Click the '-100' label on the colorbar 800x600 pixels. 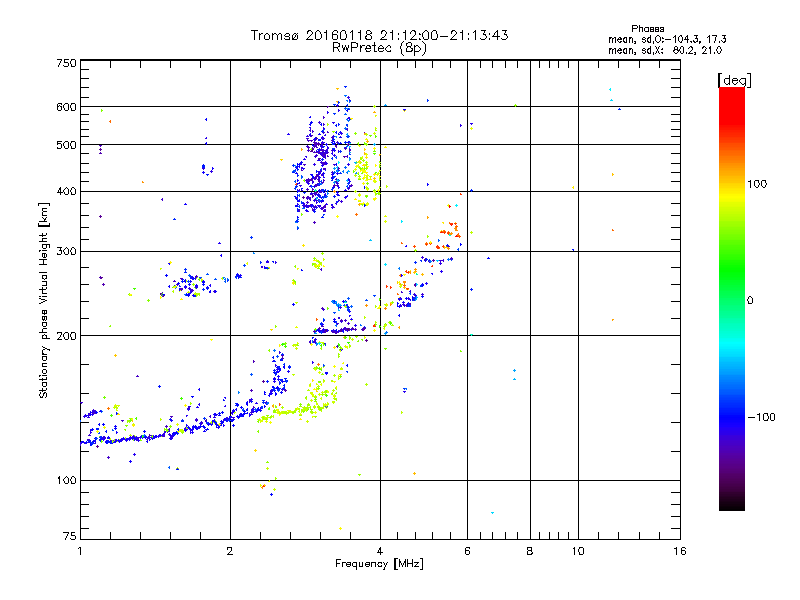click(x=762, y=417)
